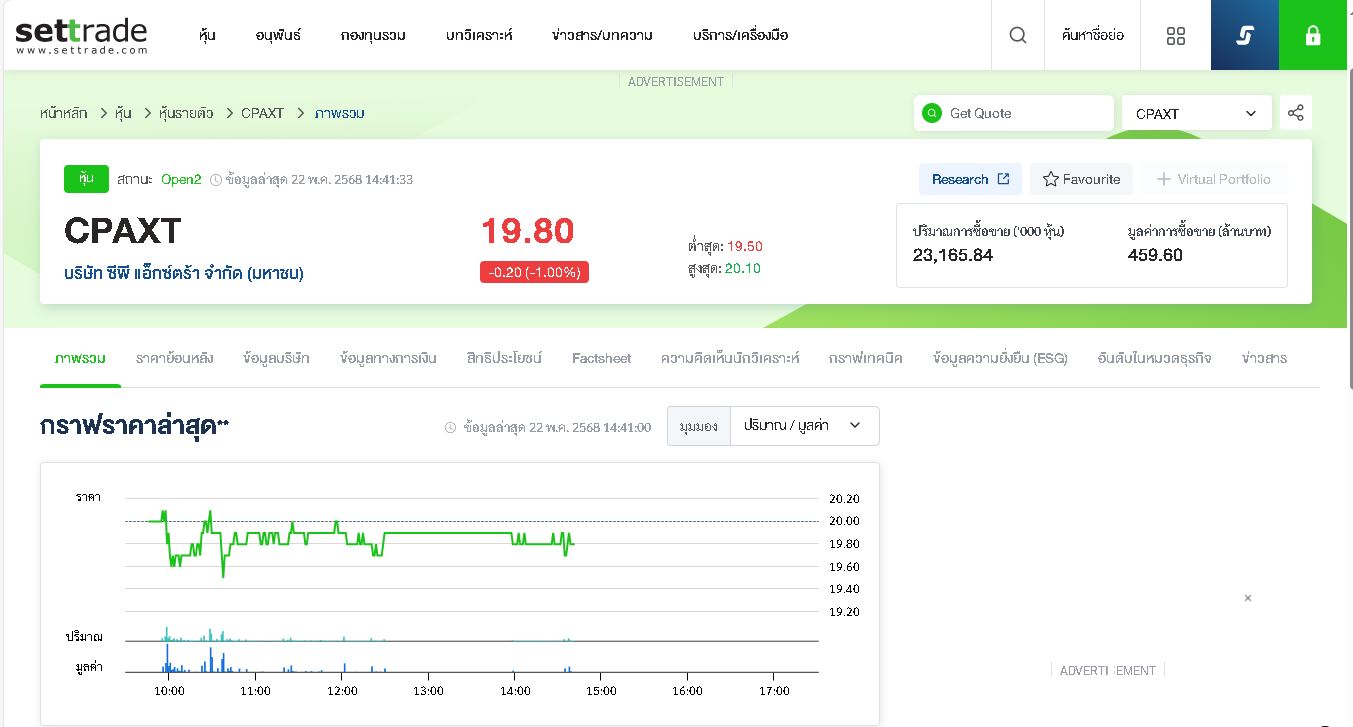Viewport: 1353px width, 727px height.
Task: Select the อันดับในหมวดธุรกิจ tab
Action: pos(1154,358)
